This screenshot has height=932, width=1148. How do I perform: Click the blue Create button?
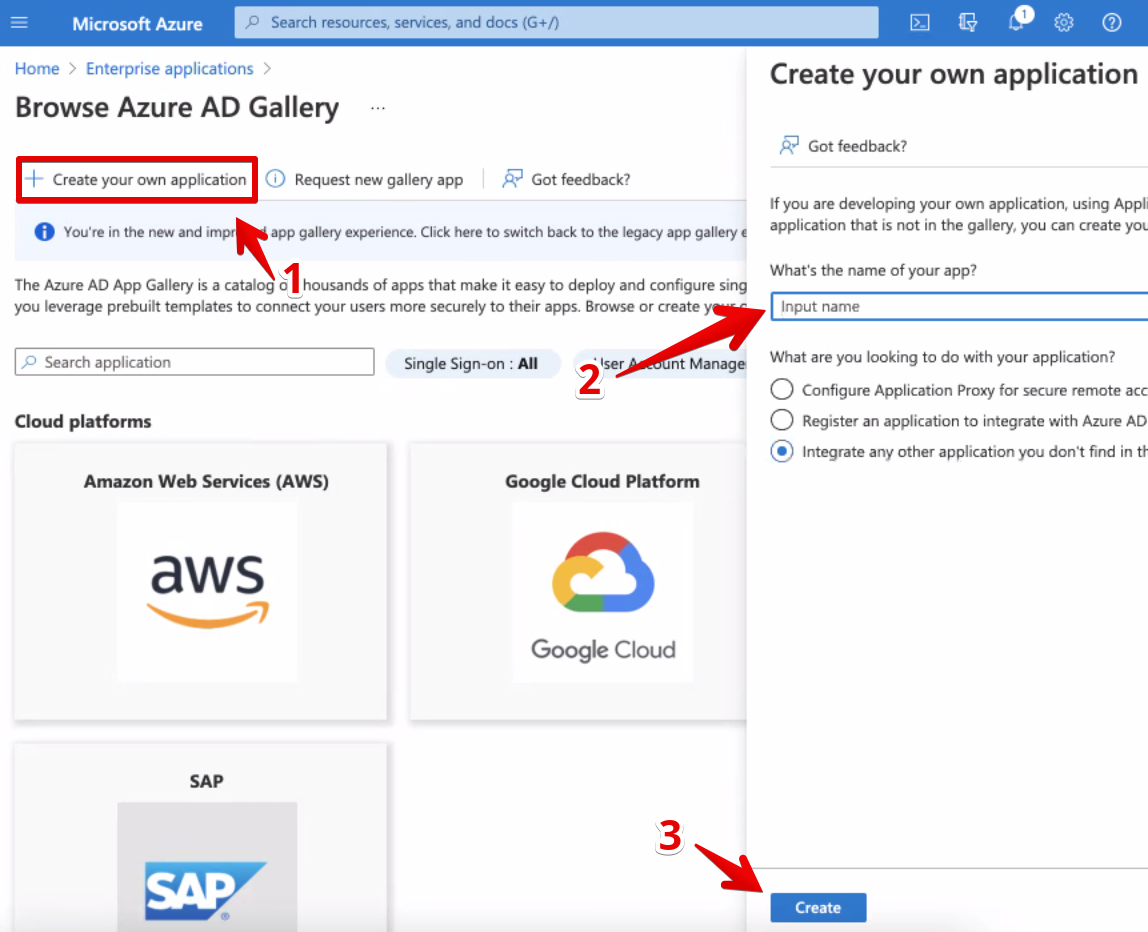pyautogui.click(x=818, y=907)
